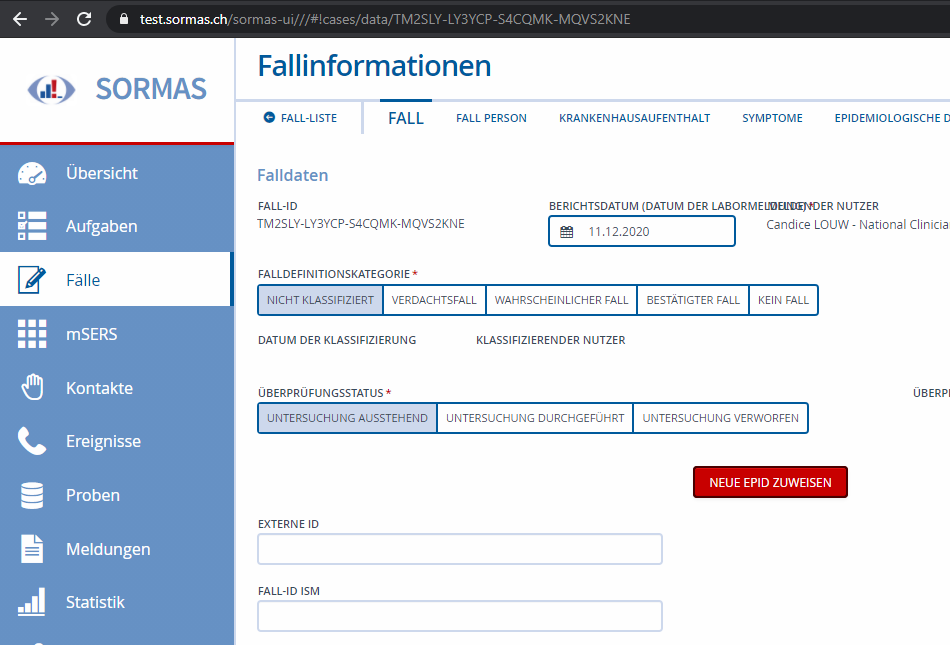Viewport: 950px width, 645px height.
Task: Set status to Untersuchung Ausstehend
Action: (x=347, y=418)
